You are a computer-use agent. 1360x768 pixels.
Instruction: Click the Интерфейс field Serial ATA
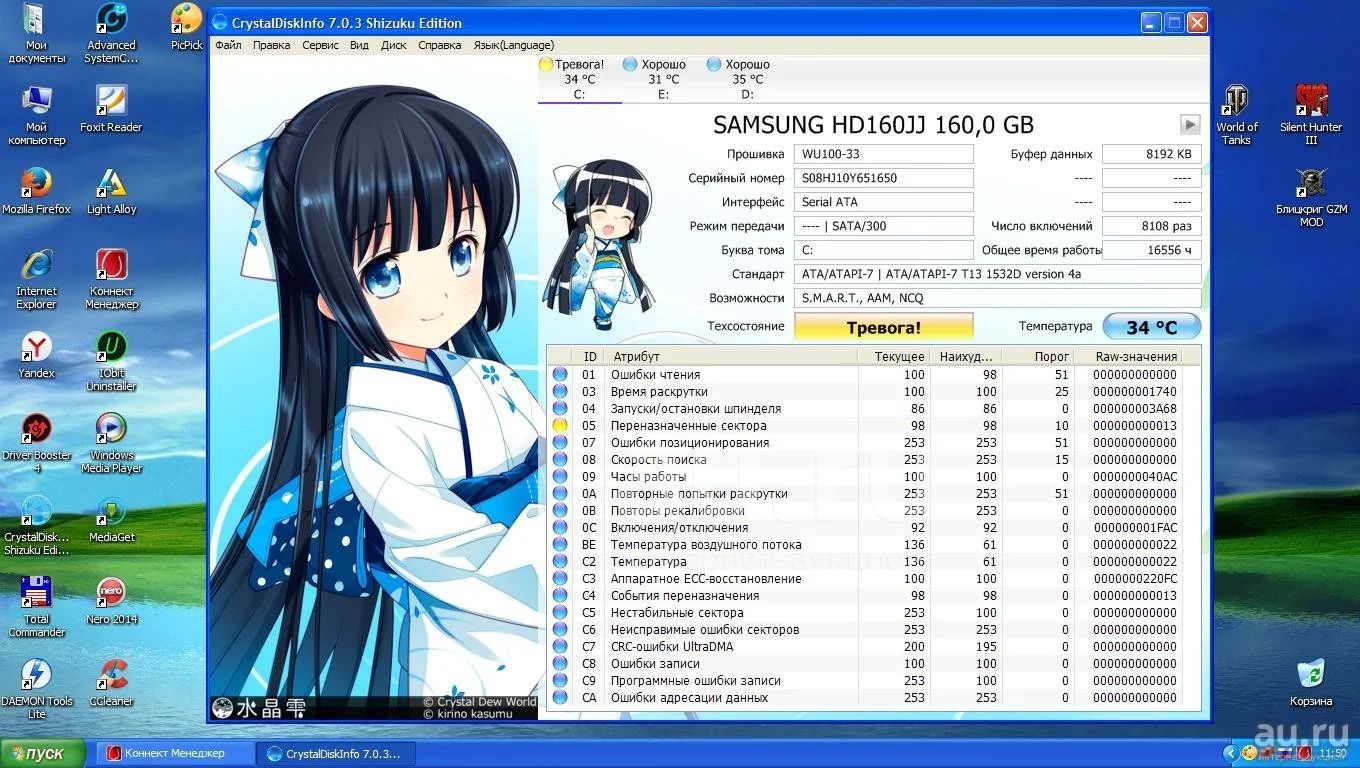(x=883, y=202)
